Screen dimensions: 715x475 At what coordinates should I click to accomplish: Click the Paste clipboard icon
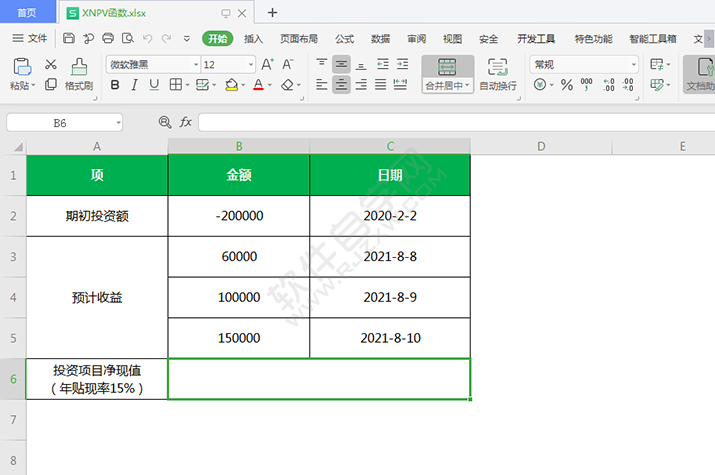click(x=22, y=67)
